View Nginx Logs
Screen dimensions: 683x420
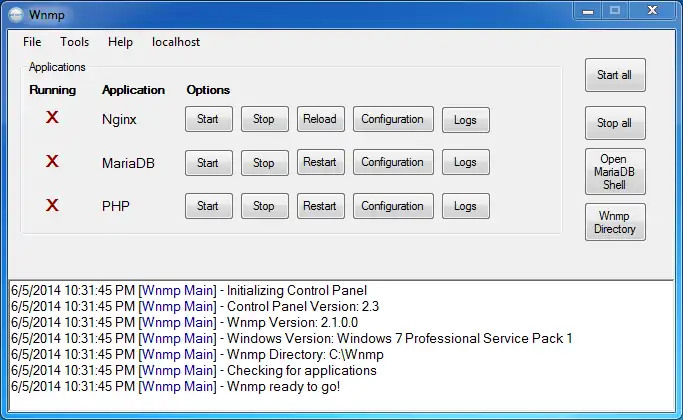coord(466,120)
